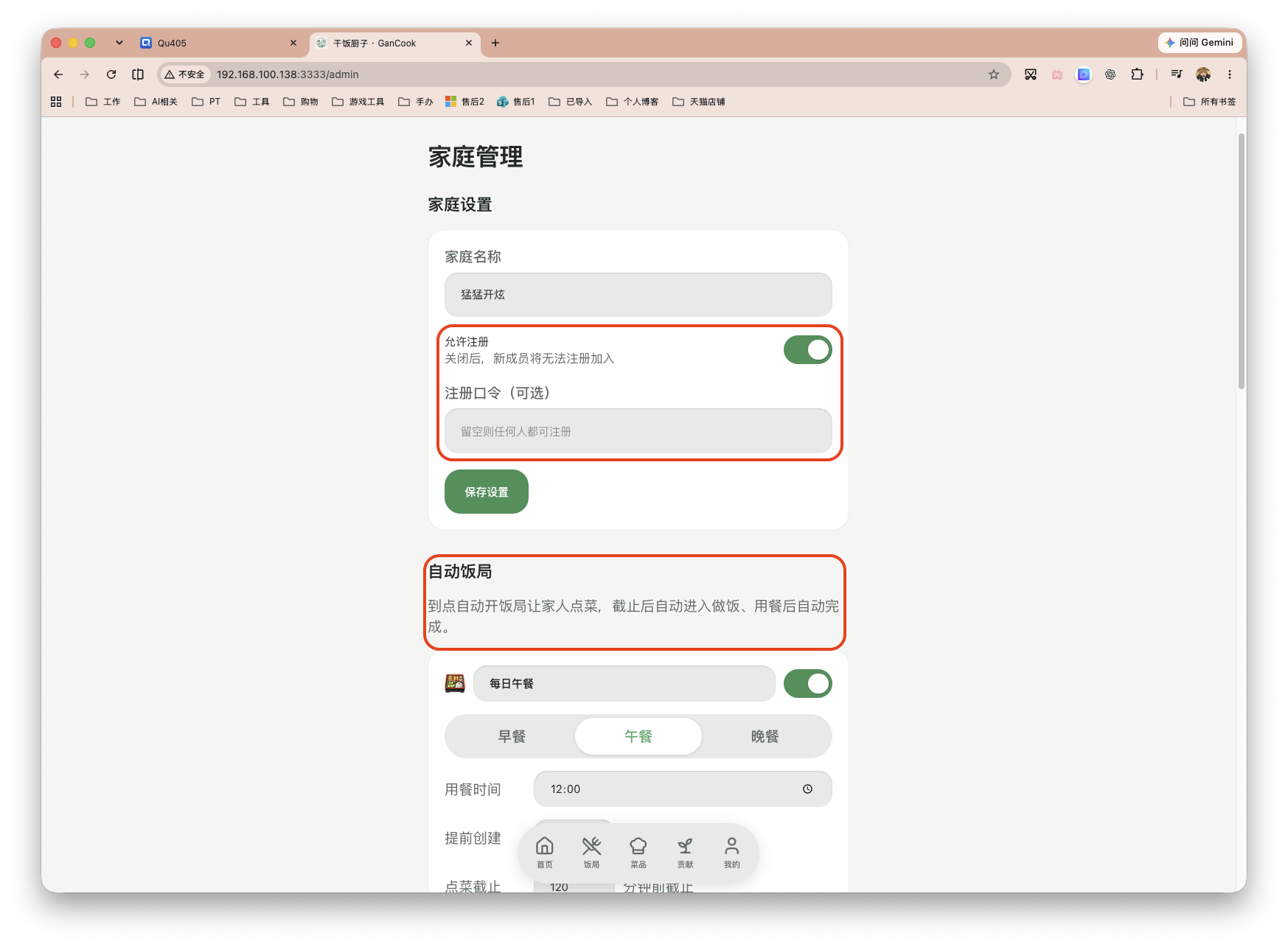Image resolution: width=1288 pixels, height=947 pixels.
Task: Open the 工具 bookmarks folder
Action: point(252,102)
